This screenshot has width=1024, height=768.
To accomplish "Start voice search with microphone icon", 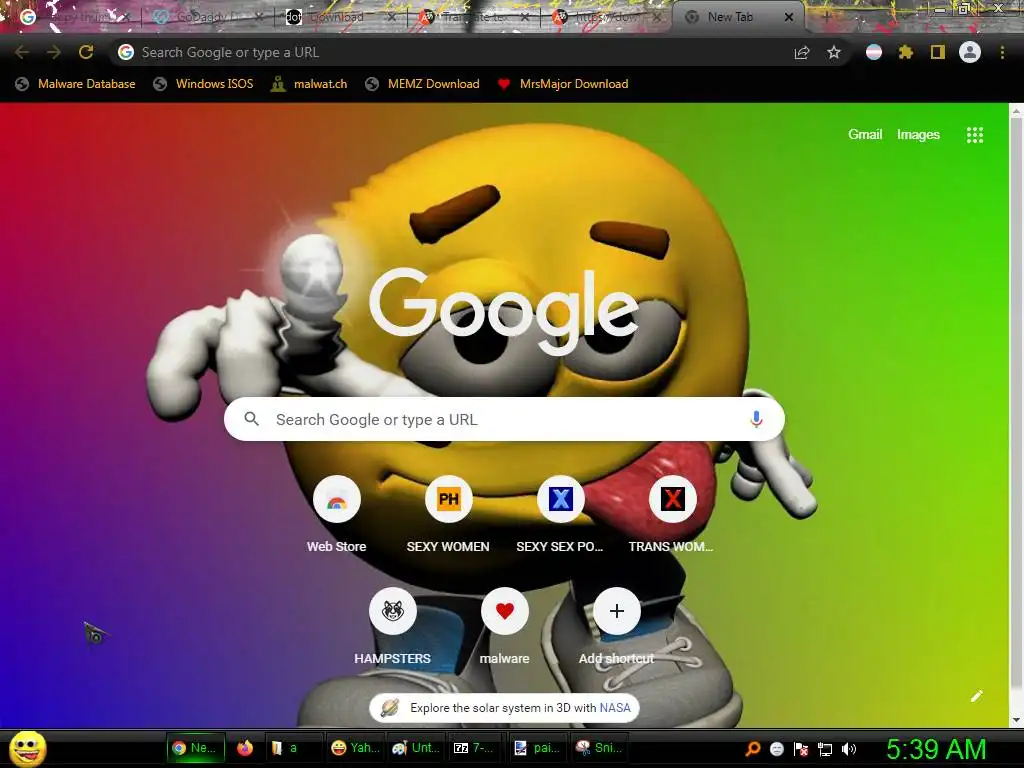I will coord(756,419).
